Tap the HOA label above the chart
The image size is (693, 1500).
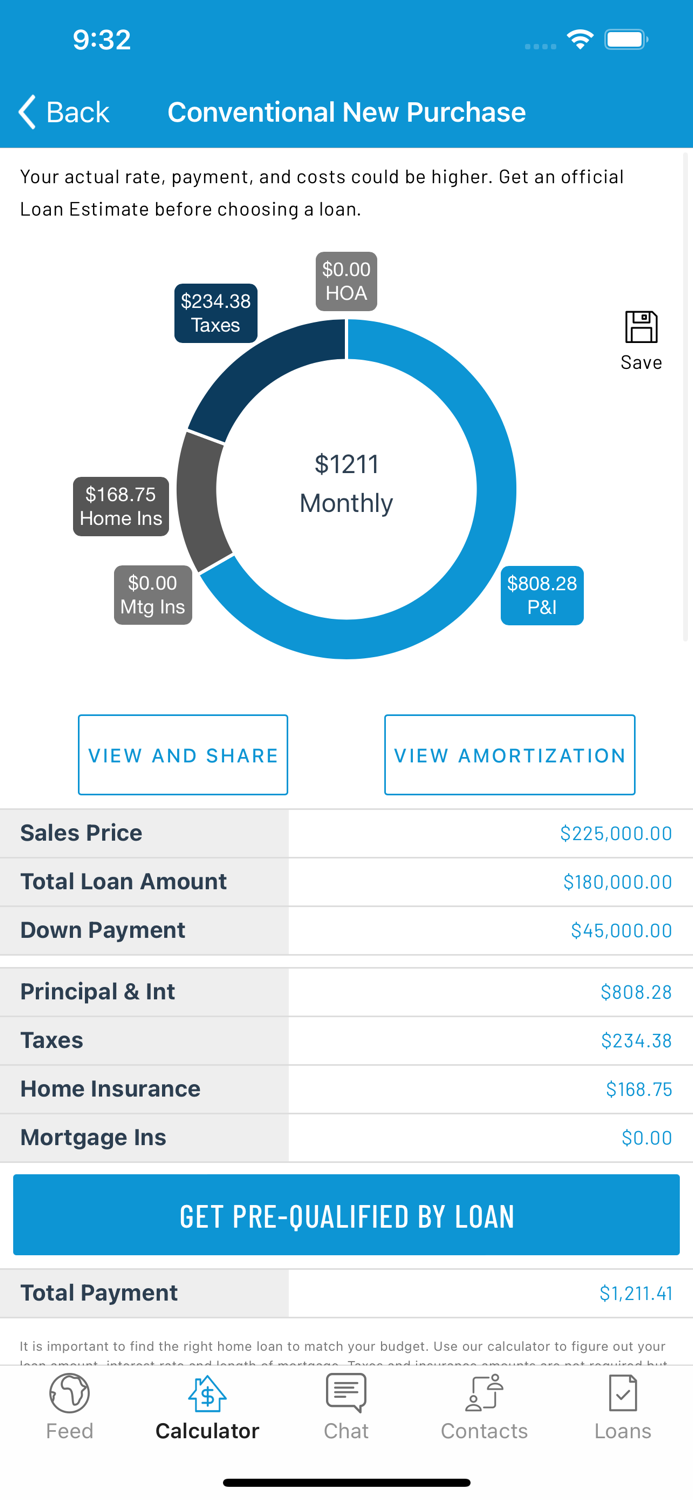[x=346, y=281]
